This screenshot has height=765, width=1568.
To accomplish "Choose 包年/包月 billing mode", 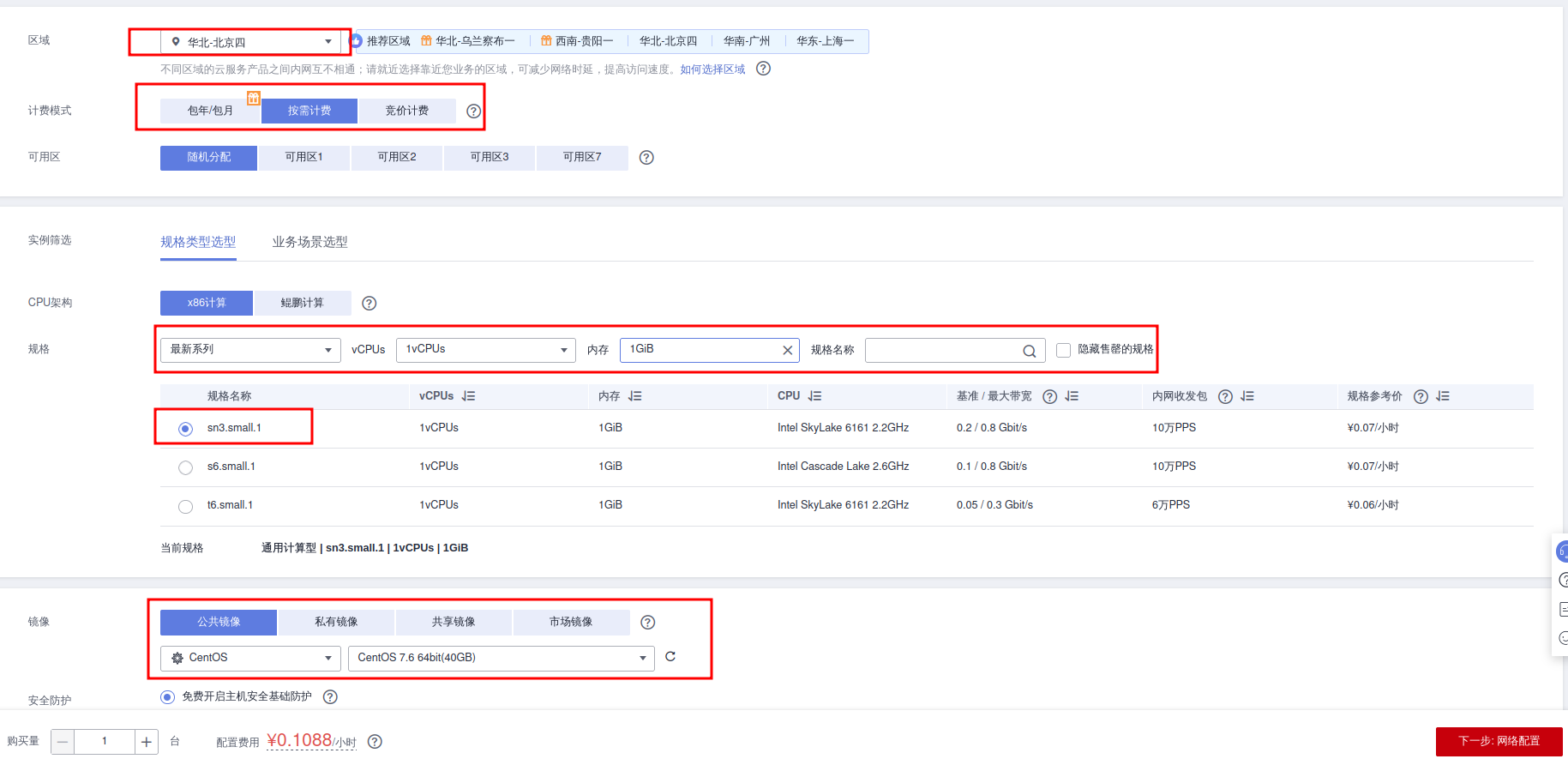I will [x=210, y=111].
